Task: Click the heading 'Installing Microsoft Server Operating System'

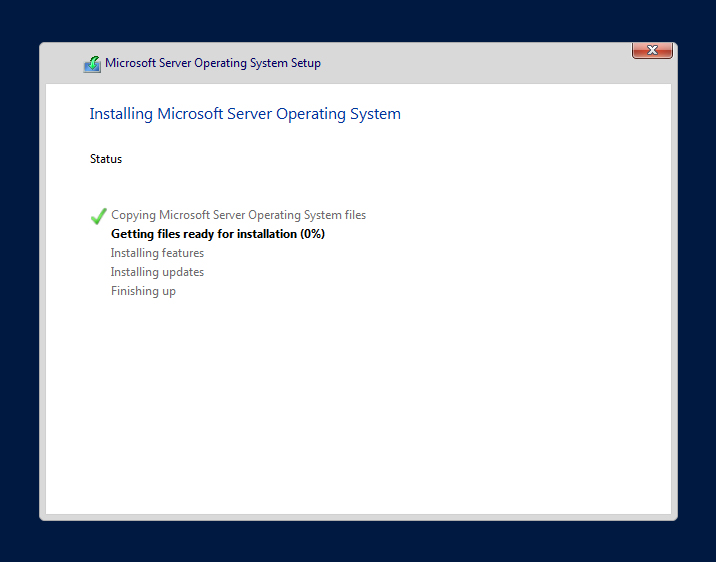Action: pos(245,114)
